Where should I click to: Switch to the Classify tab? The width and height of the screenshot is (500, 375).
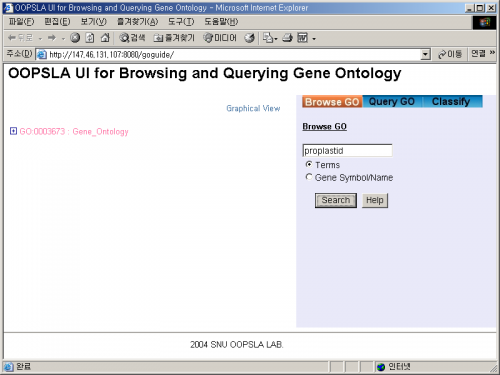[451, 101]
